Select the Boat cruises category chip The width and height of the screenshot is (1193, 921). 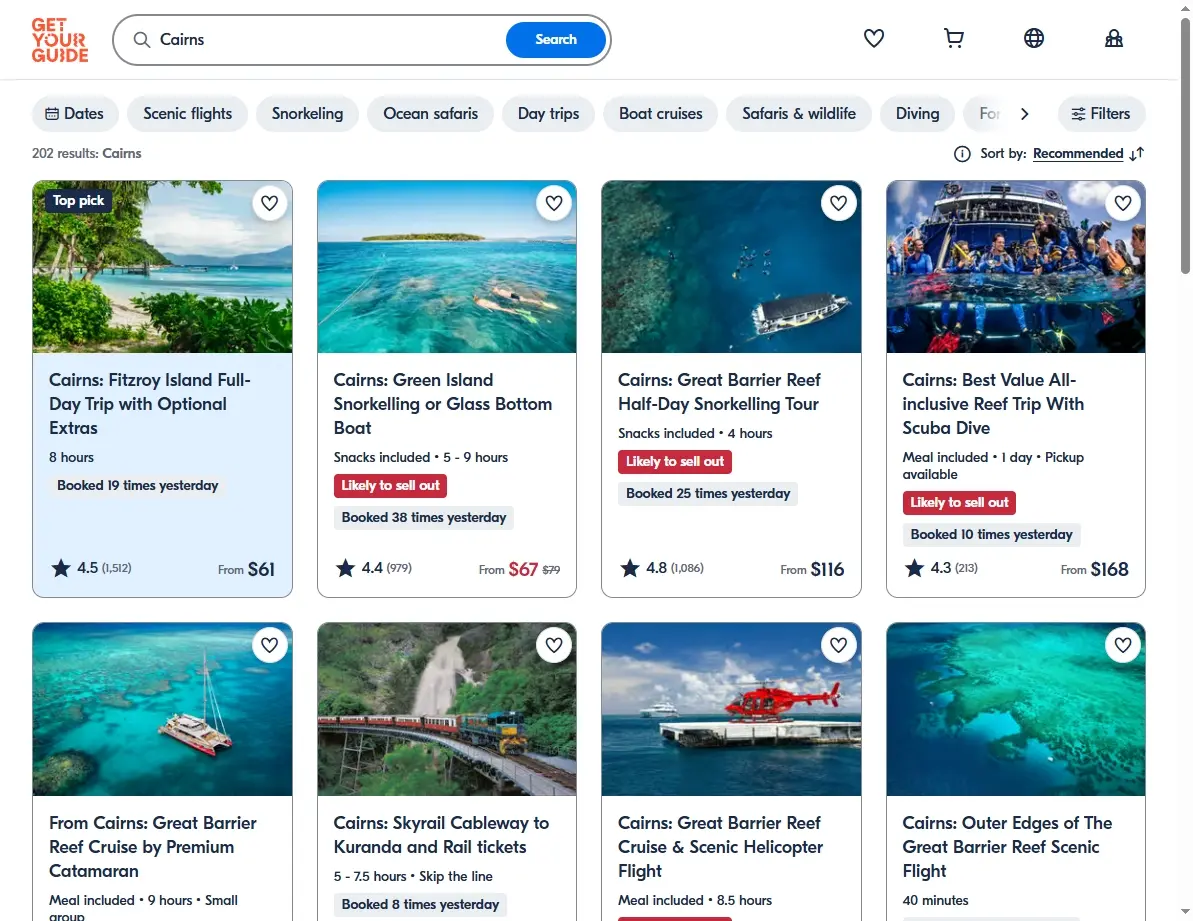660,114
